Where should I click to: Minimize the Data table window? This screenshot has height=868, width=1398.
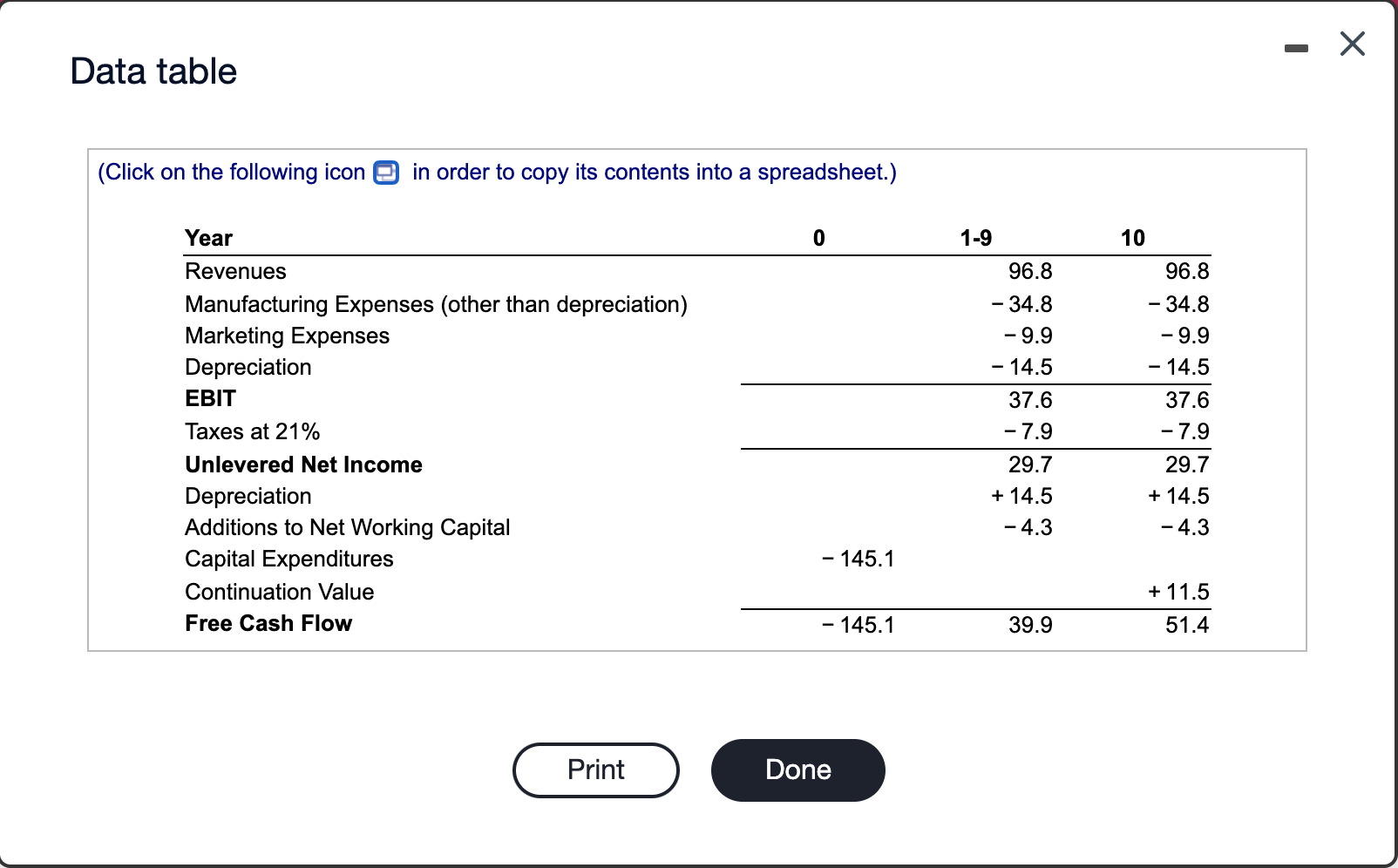(1296, 50)
